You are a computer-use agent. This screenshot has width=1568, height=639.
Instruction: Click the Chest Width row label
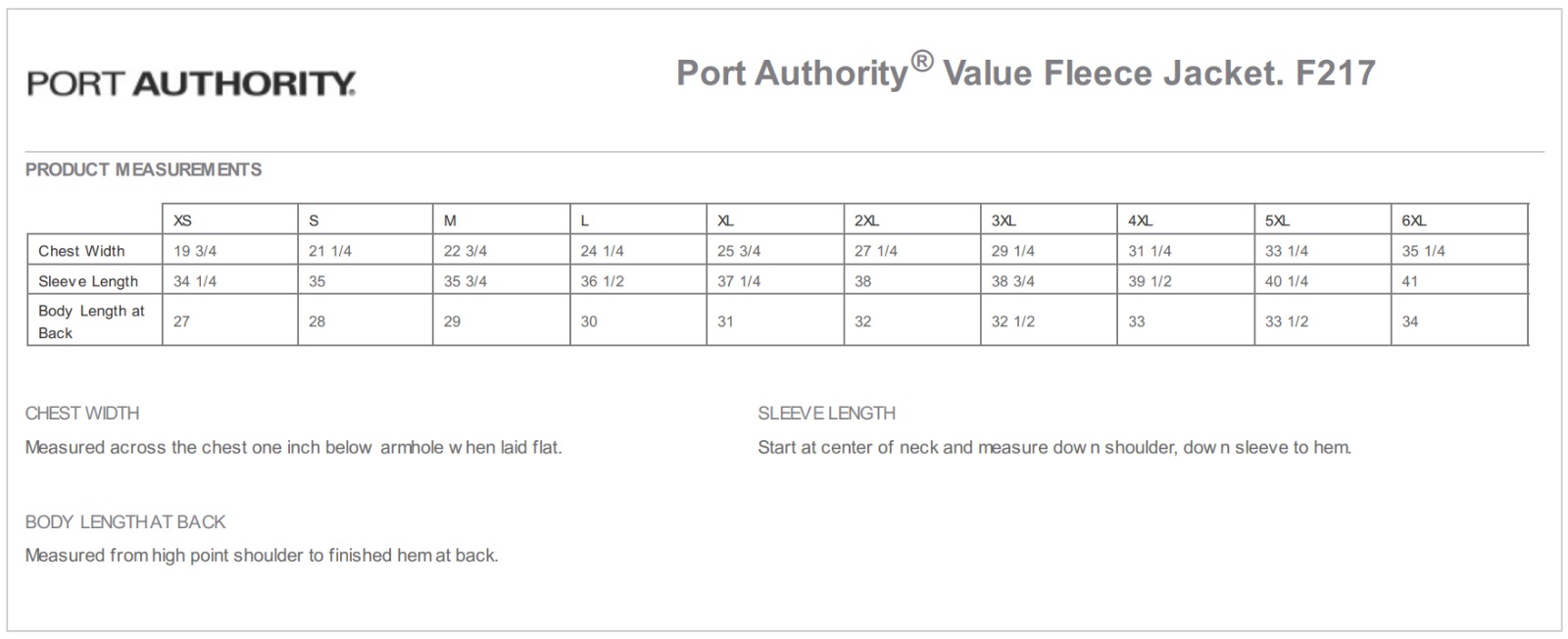click(81, 251)
